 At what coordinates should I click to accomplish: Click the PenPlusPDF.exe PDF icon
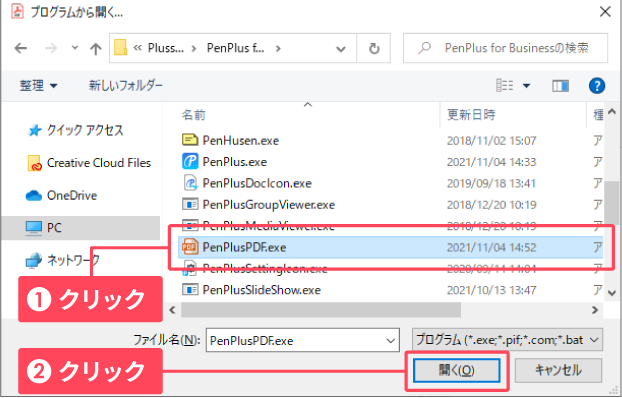[190, 247]
